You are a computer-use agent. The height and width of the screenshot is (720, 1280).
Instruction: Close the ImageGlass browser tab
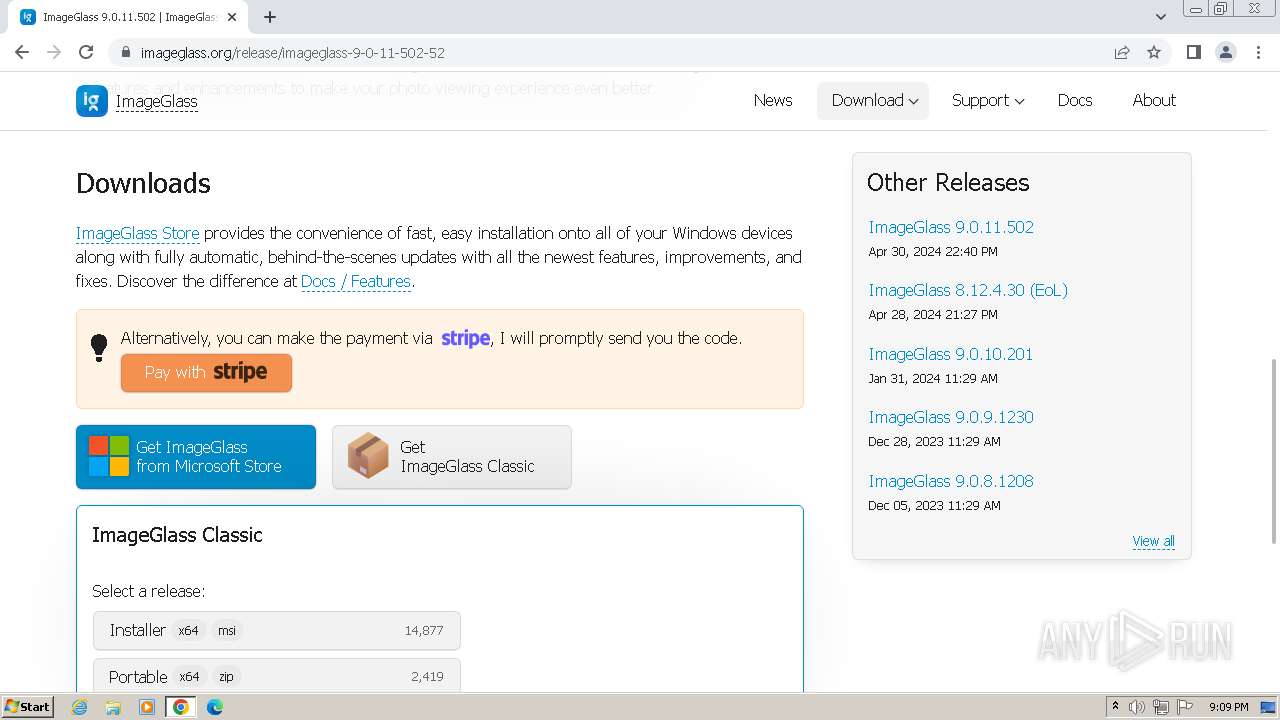(x=232, y=17)
